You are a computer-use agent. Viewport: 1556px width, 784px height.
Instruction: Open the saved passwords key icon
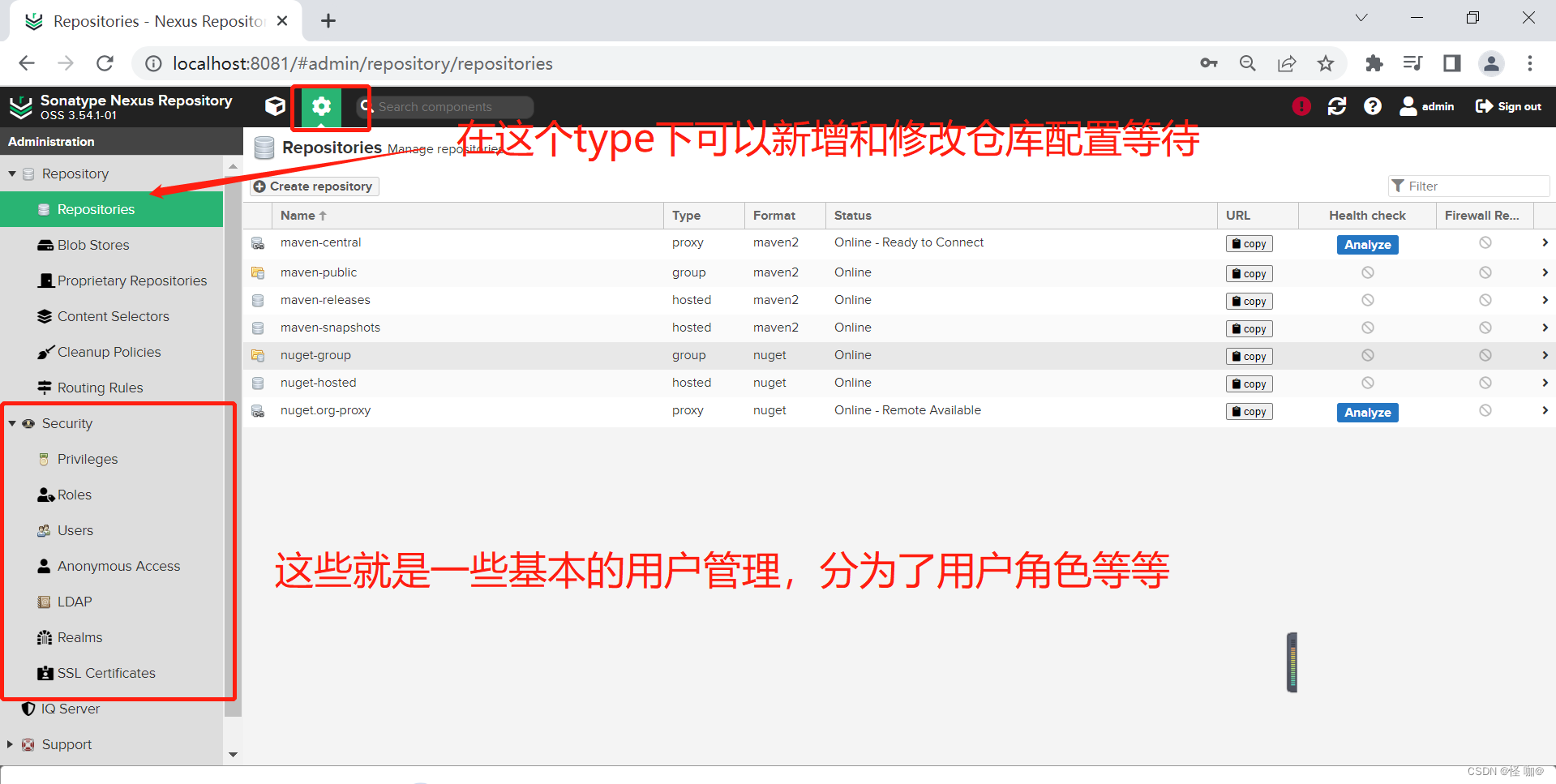[1209, 63]
